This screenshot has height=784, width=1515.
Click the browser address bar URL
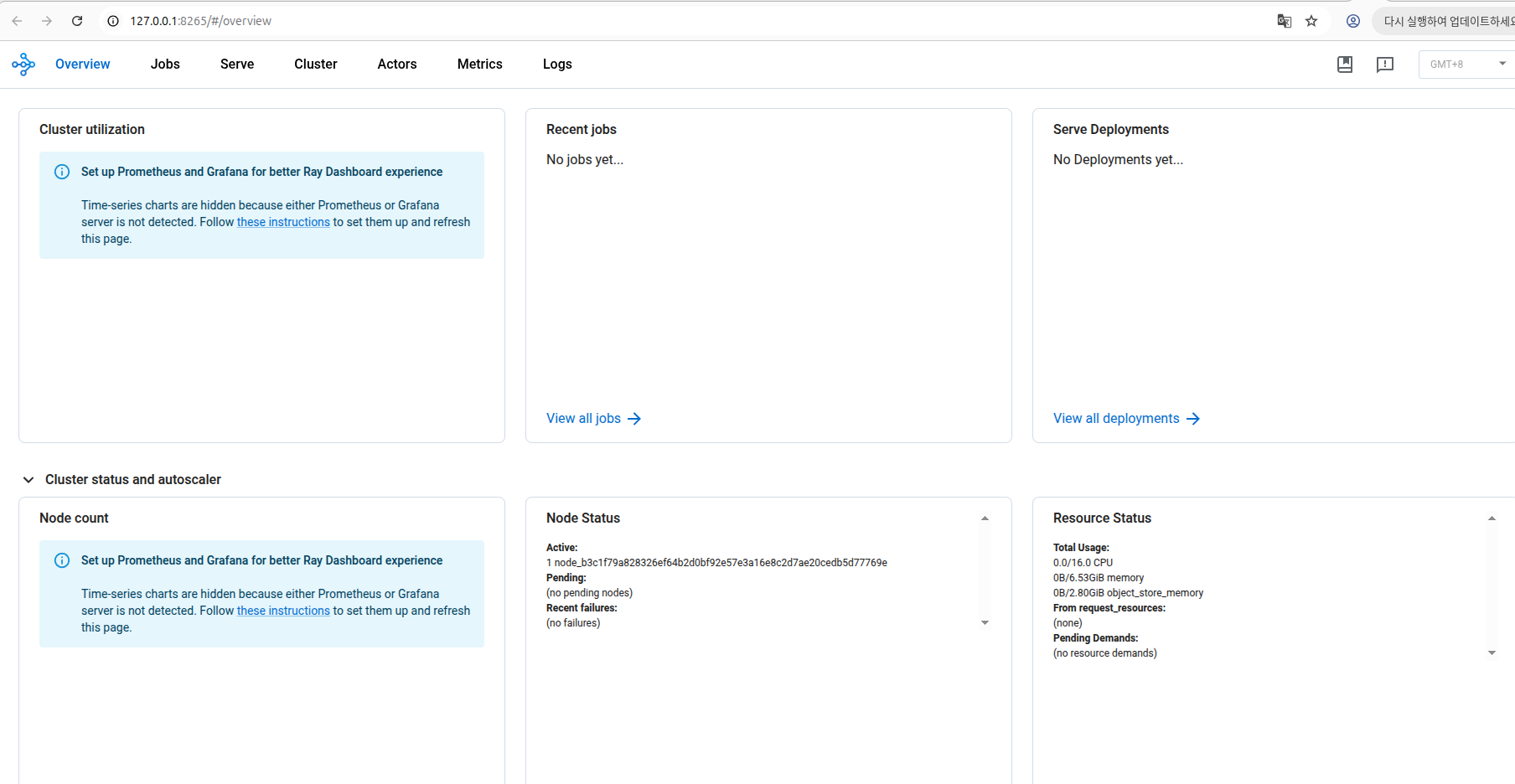[x=201, y=21]
